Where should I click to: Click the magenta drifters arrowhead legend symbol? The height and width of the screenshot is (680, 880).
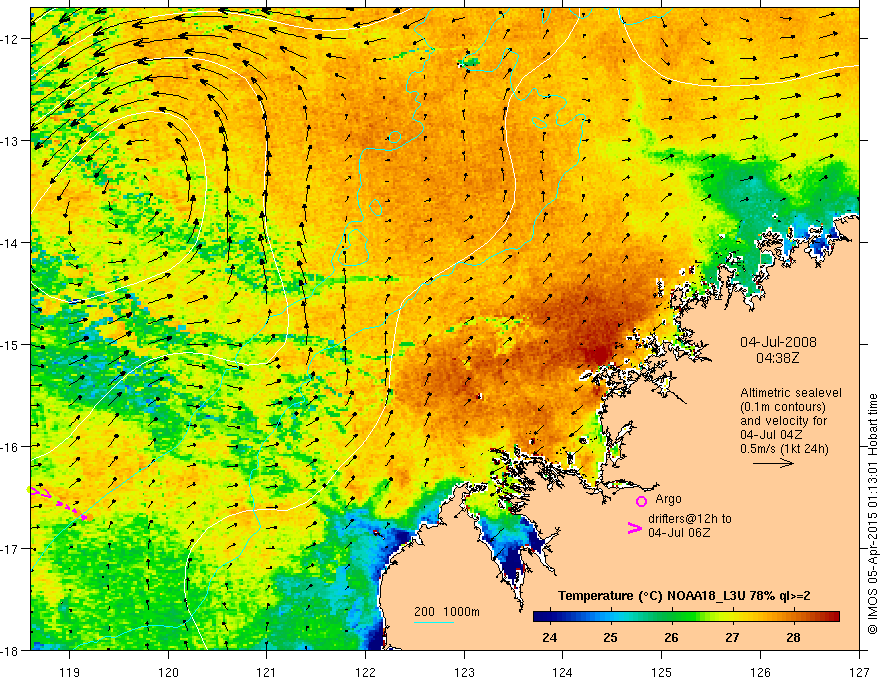click(634, 528)
